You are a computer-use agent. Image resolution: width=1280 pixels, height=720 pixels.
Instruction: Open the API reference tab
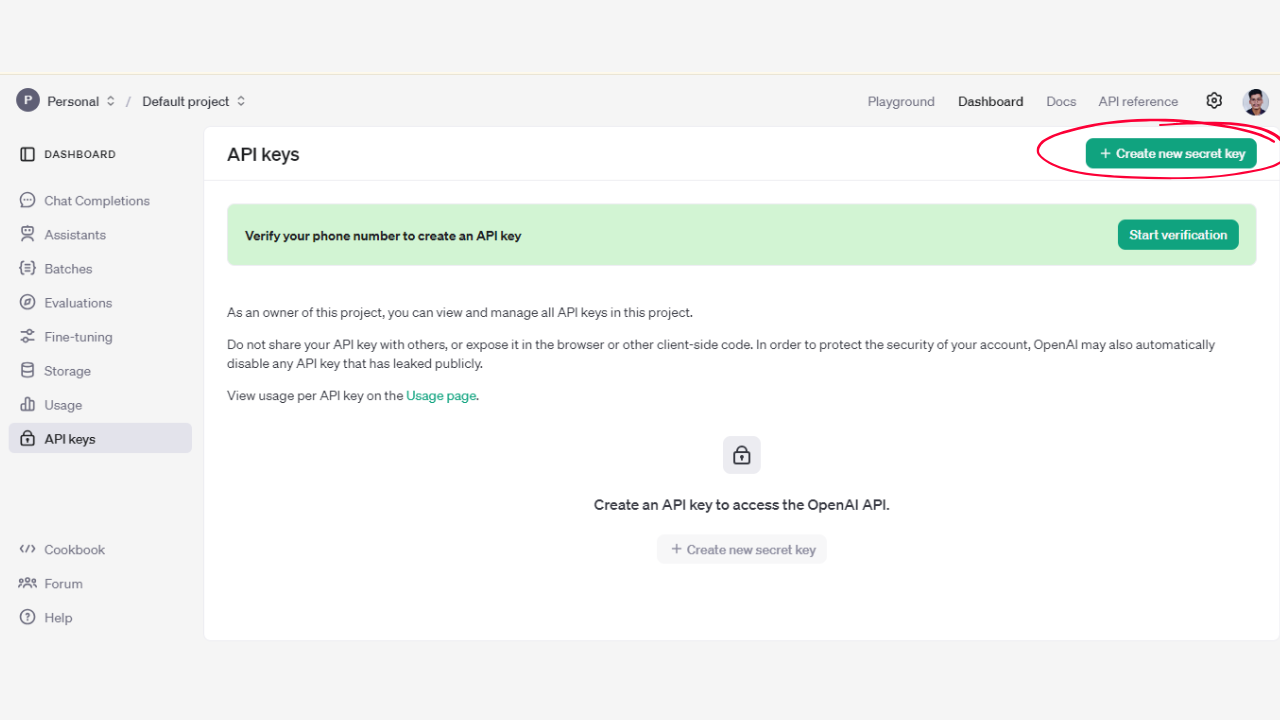click(1138, 101)
